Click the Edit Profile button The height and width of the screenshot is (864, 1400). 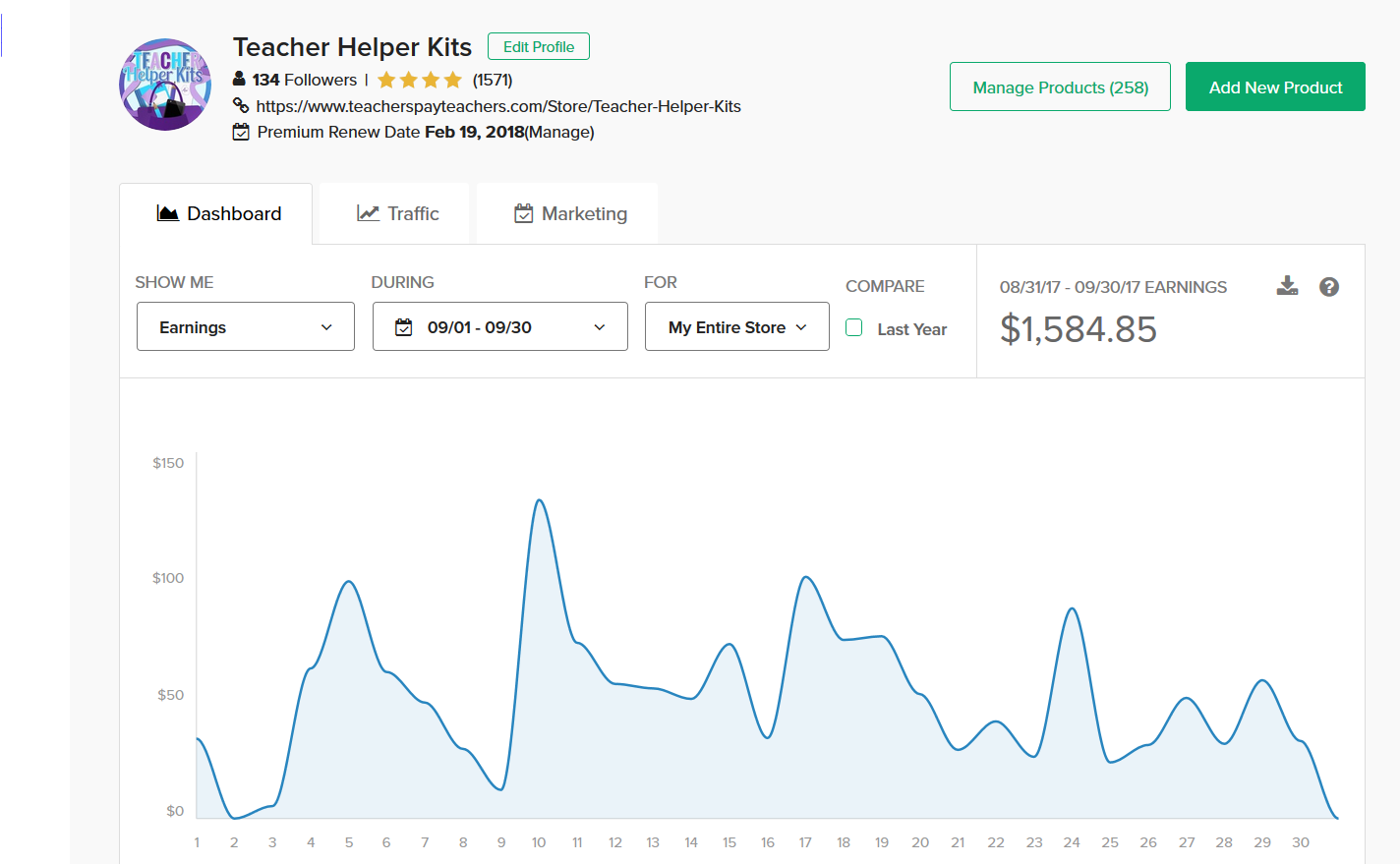tap(539, 46)
